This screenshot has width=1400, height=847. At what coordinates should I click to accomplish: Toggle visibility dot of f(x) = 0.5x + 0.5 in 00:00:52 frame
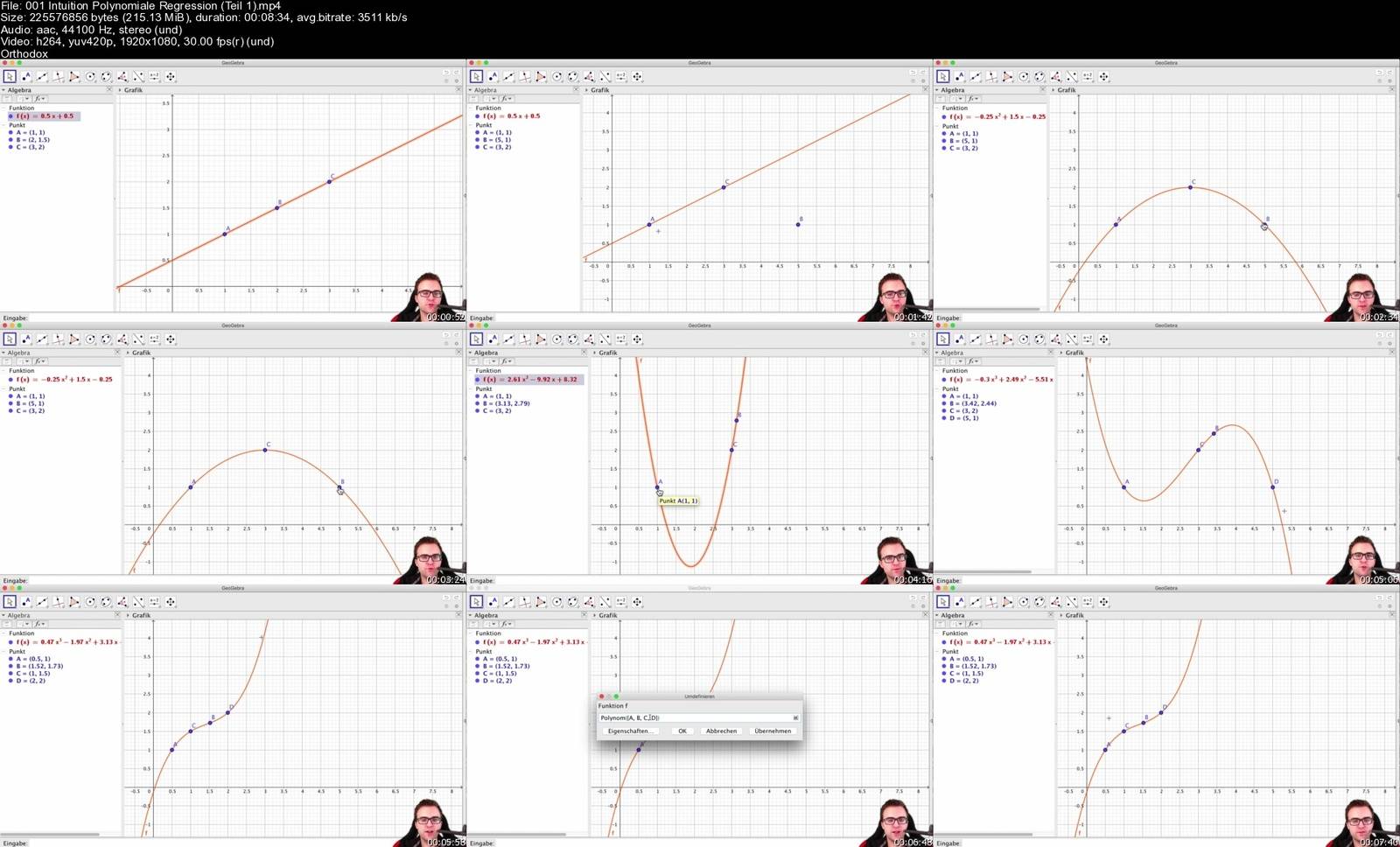[x=10, y=116]
